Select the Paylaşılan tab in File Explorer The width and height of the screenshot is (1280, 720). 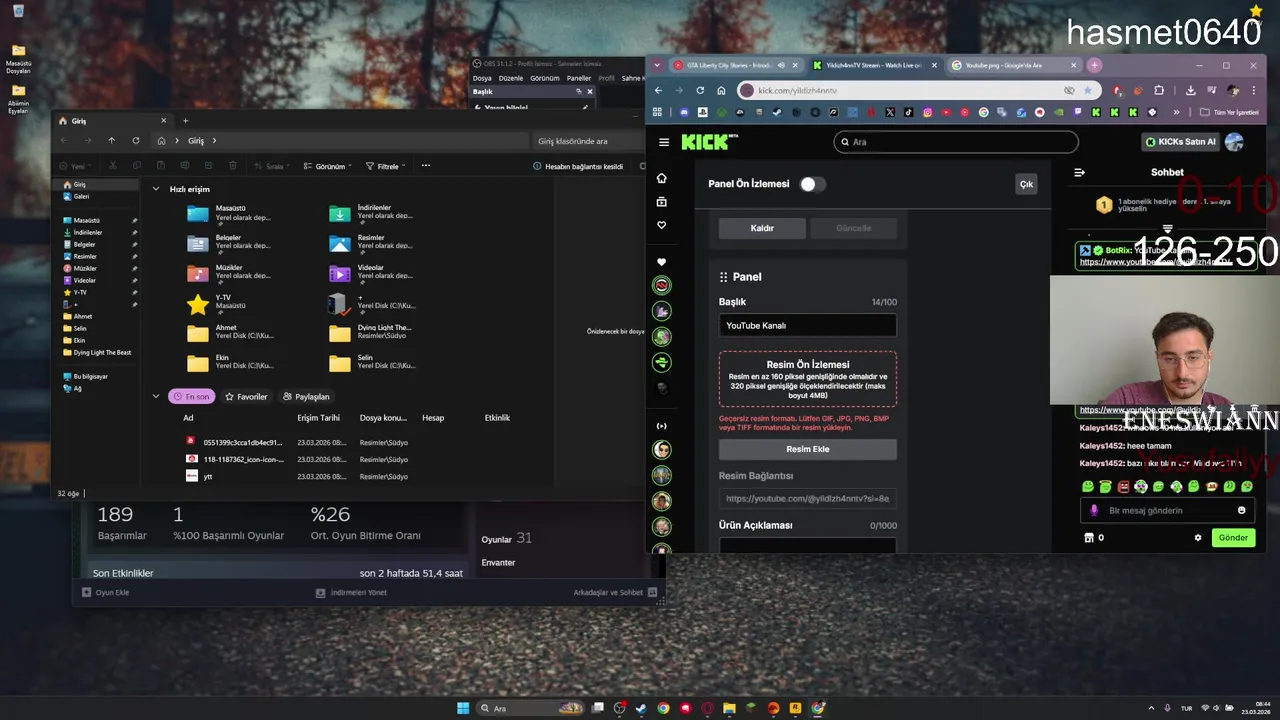tap(306, 396)
